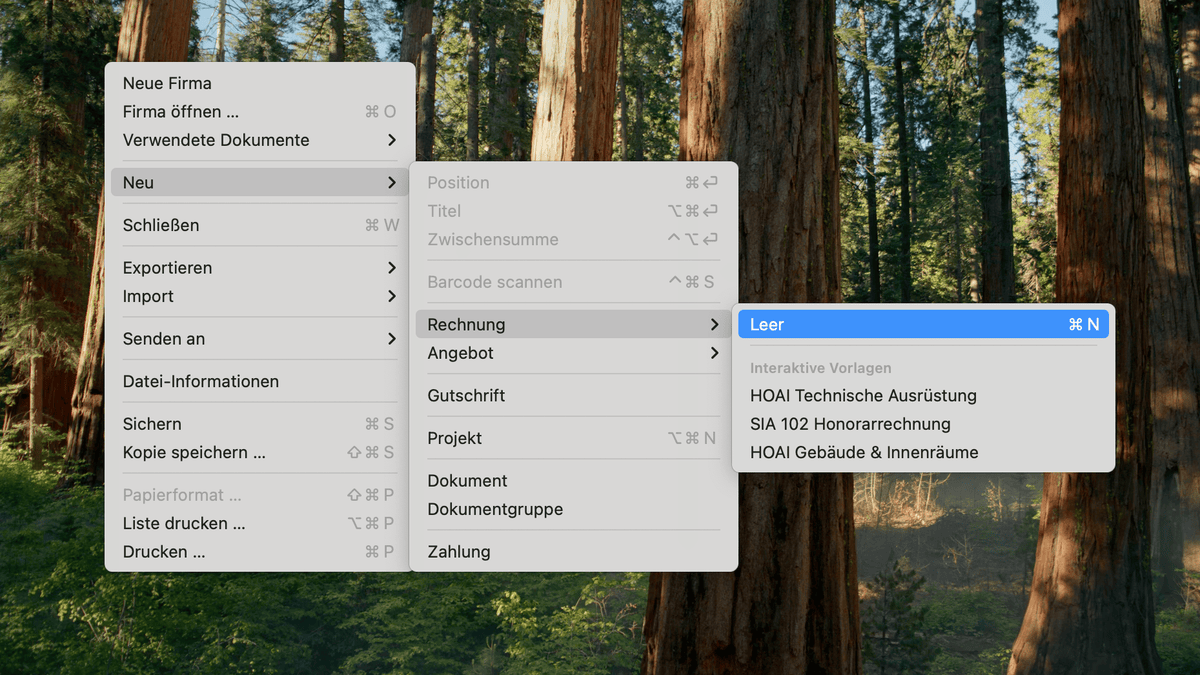Expand Senden an submenu
This screenshot has width=1200, height=675.
[x=260, y=339]
